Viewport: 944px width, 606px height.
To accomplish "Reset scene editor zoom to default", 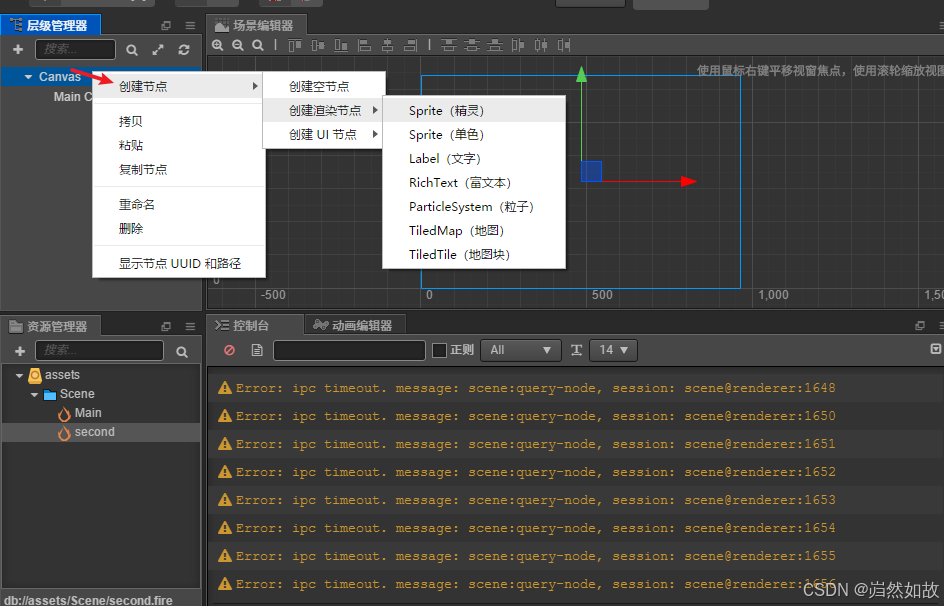I will click(x=258, y=45).
